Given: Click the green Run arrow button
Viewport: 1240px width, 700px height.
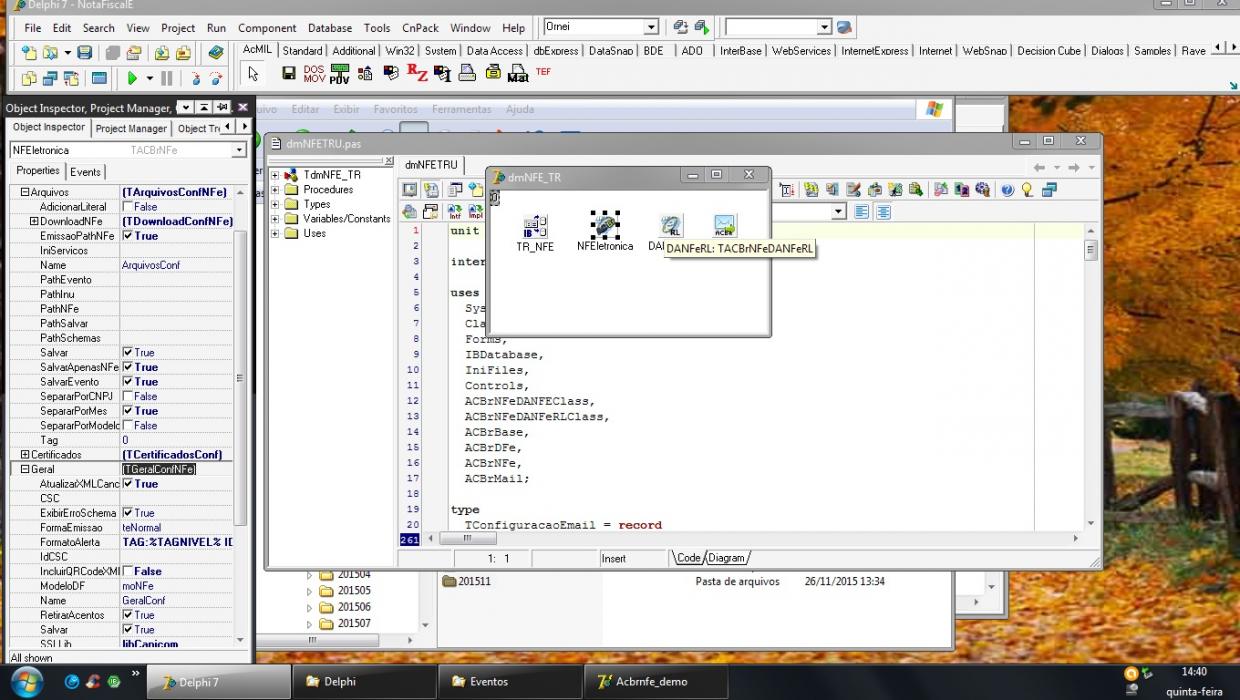Looking at the screenshot, I should tap(132, 78).
